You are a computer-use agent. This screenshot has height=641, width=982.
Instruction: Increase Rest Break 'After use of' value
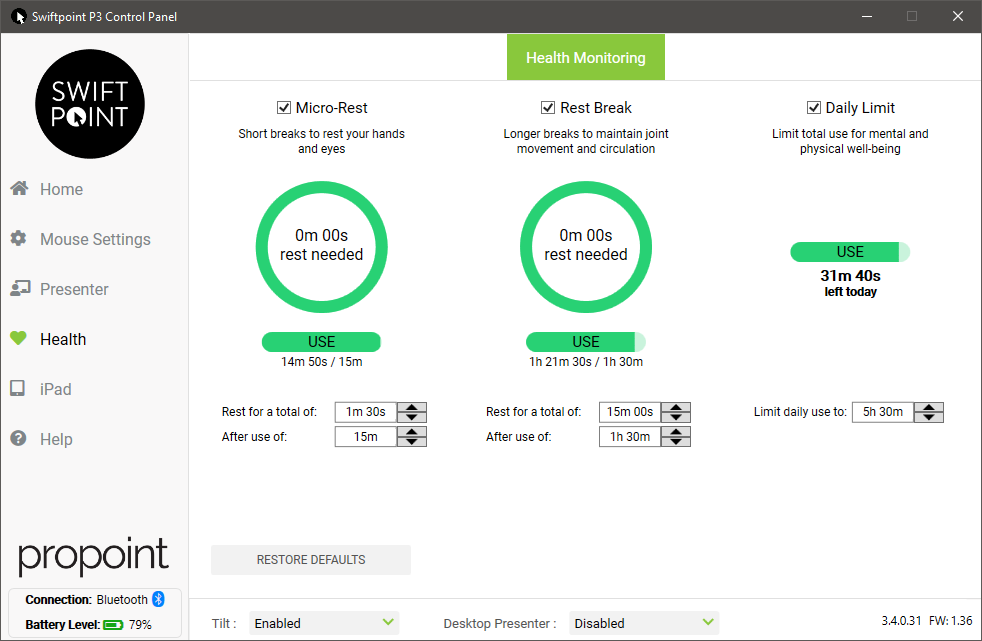(x=676, y=432)
